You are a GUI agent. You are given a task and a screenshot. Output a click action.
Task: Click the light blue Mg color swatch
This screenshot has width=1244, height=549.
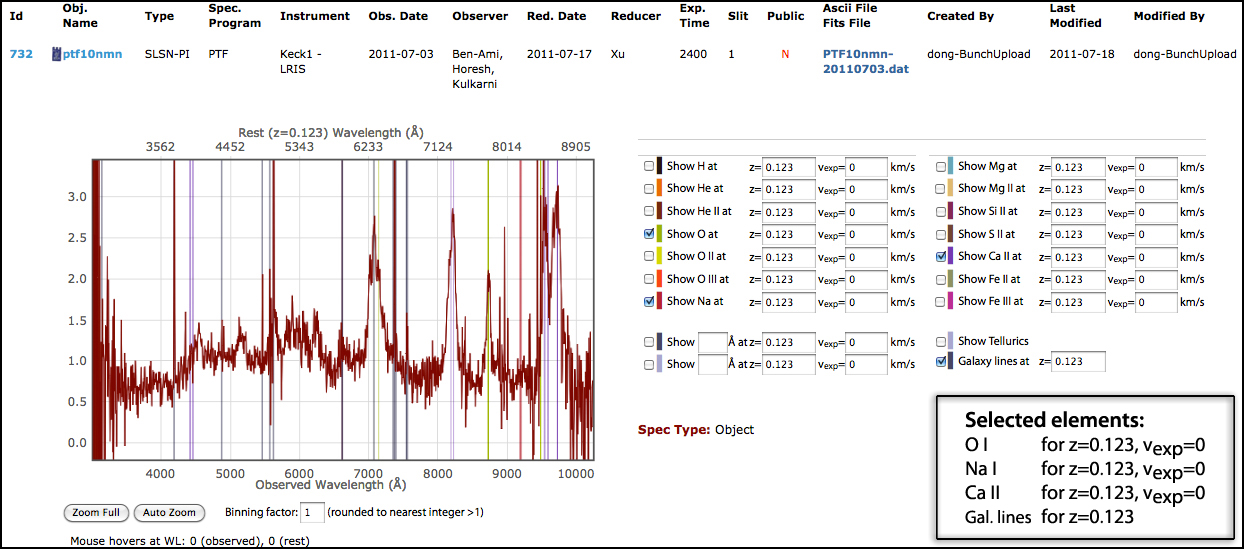coord(951,166)
